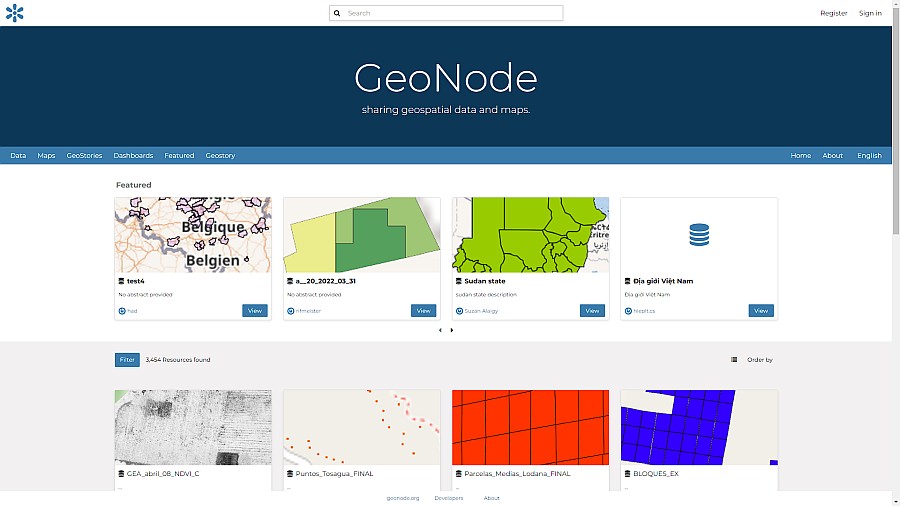This screenshot has height=506, width=900.
Task: Click the database icon on Địa giới Việt Nam card
Action: click(x=699, y=235)
